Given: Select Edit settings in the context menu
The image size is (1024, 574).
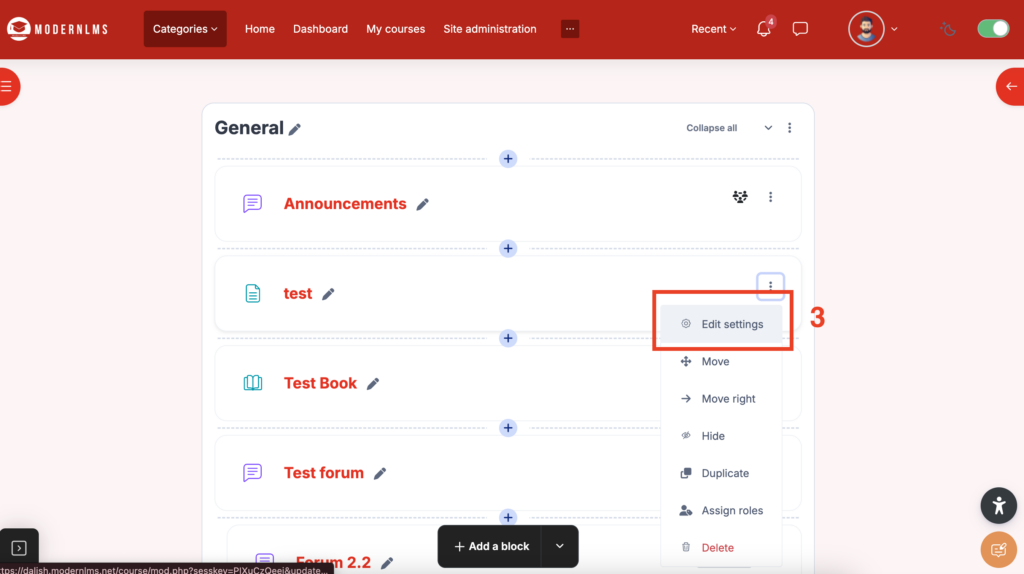Looking at the screenshot, I should pos(731,324).
